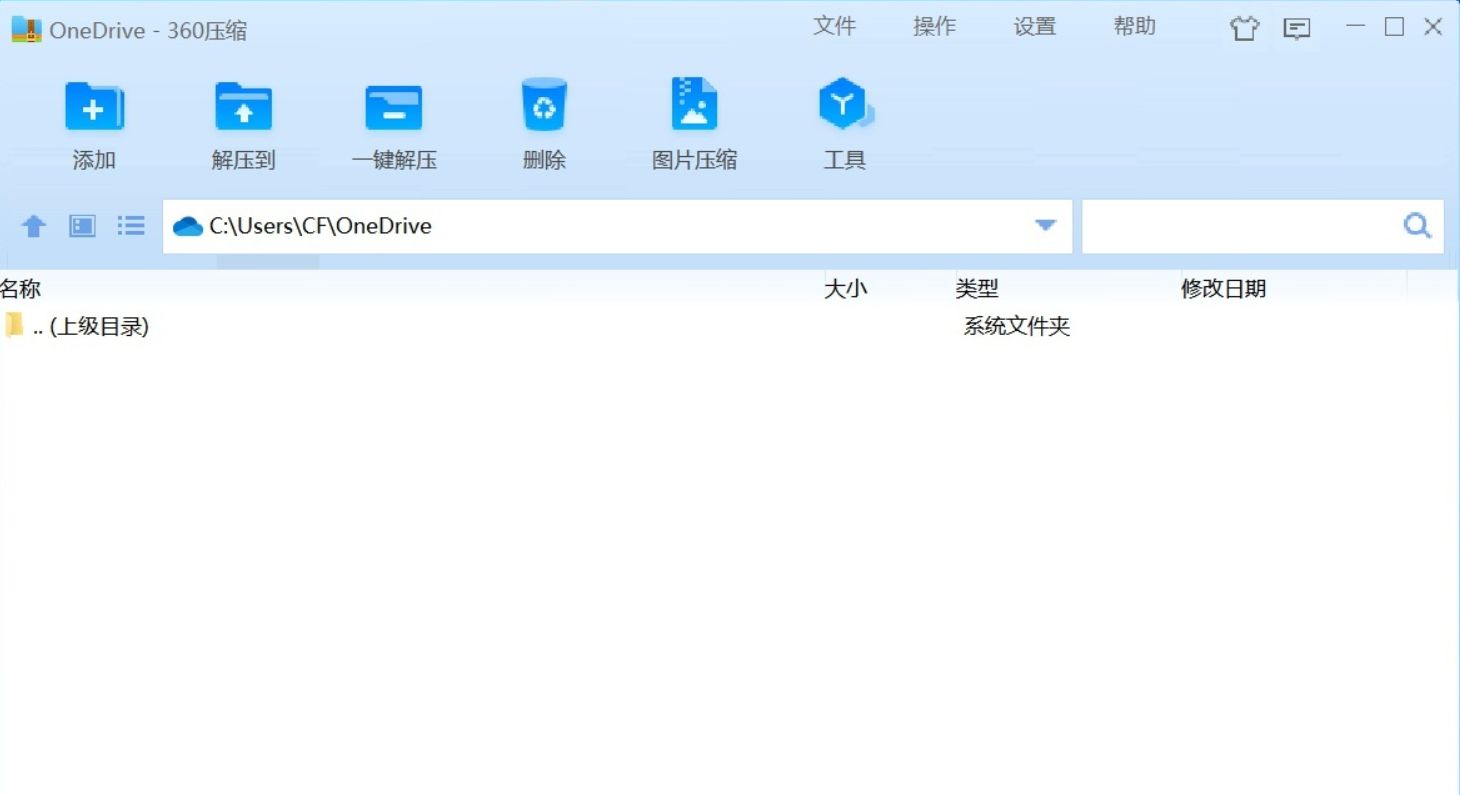Image resolution: width=1460 pixels, height=795 pixels.
Task: Open the feedback message icon
Action: [1297, 28]
